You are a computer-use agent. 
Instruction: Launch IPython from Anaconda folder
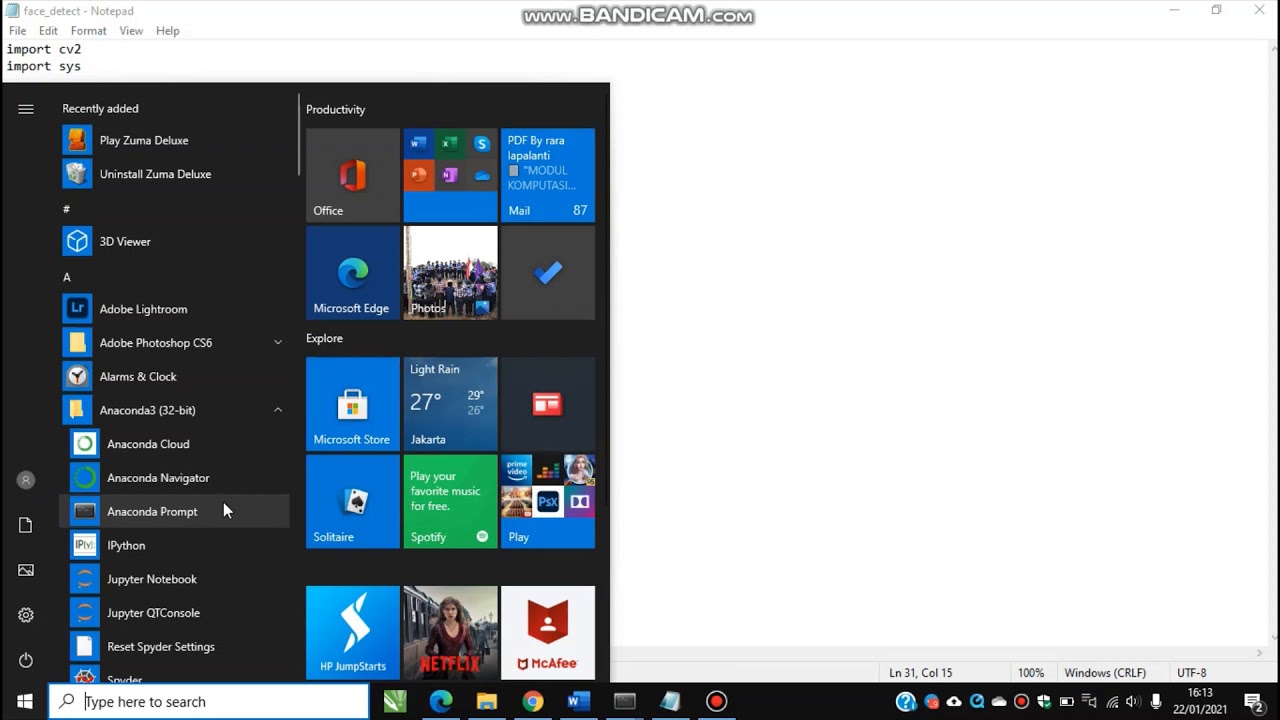175,545
